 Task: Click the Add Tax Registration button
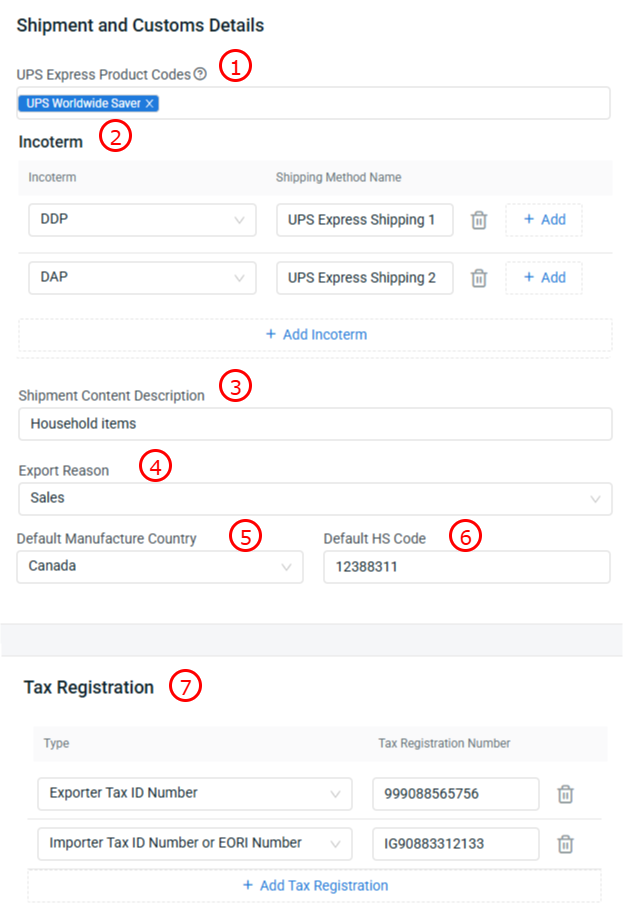315,886
